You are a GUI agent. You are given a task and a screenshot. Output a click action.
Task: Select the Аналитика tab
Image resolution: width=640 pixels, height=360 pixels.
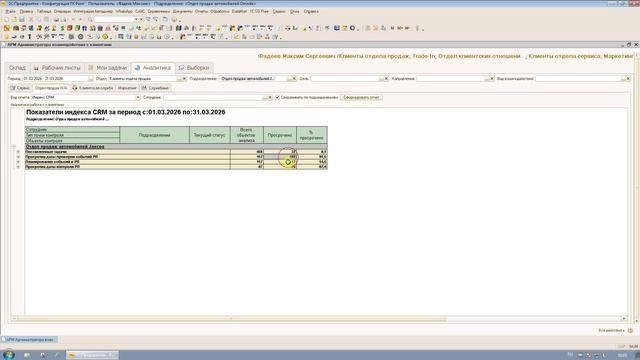153,68
